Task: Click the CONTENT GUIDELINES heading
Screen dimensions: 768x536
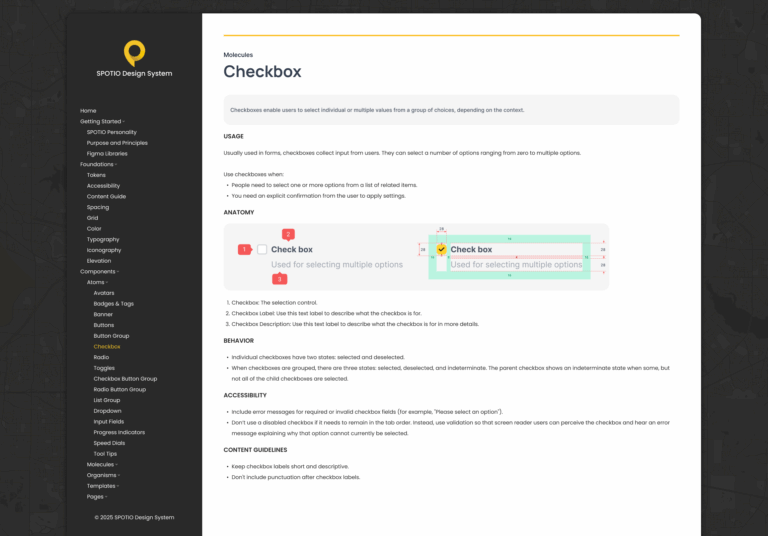Action: click(x=255, y=450)
